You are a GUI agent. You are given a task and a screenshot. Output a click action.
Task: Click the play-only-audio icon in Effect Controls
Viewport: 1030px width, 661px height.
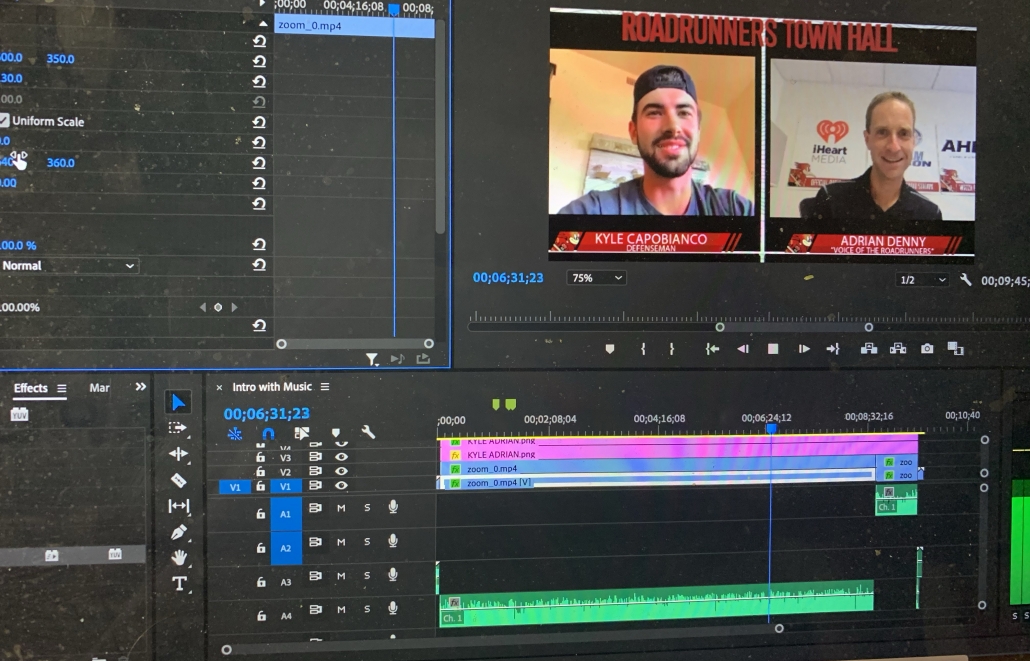click(397, 359)
